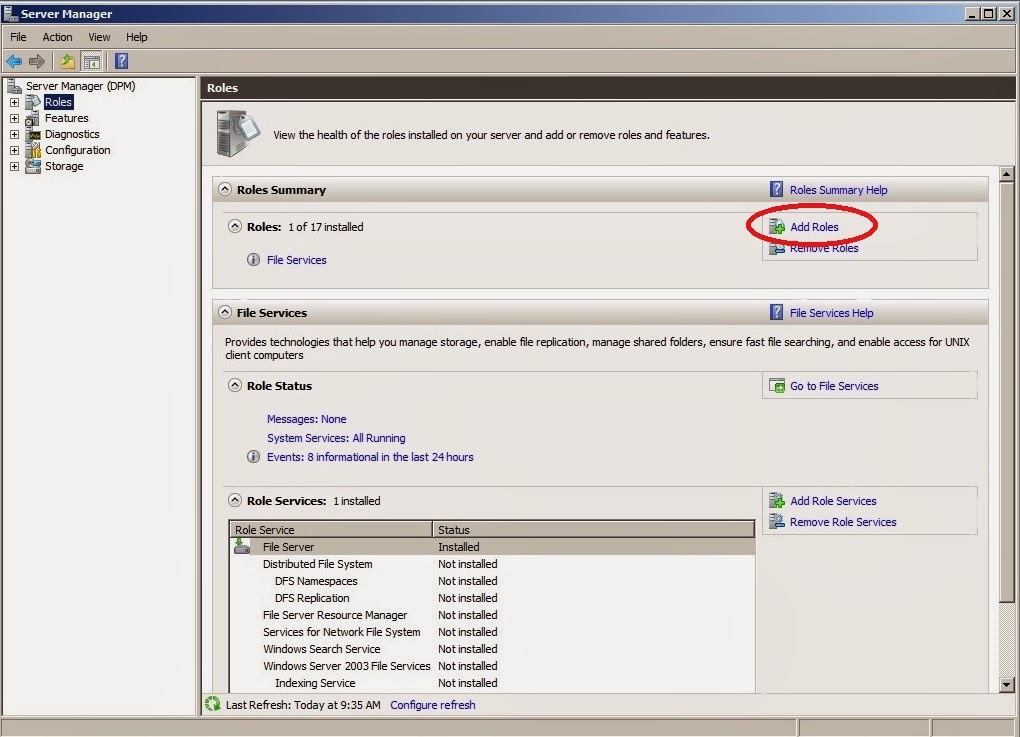Click the green refresh icon by Last Refresh
The height and width of the screenshot is (737, 1020).
(x=213, y=704)
